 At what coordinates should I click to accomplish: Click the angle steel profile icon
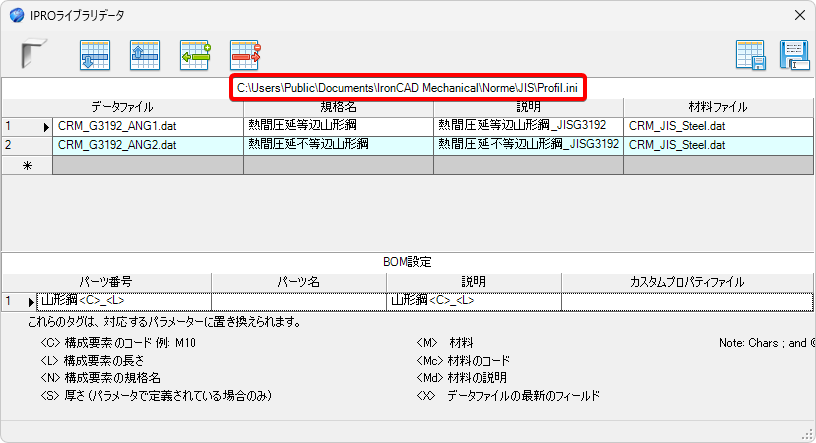click(x=34, y=53)
